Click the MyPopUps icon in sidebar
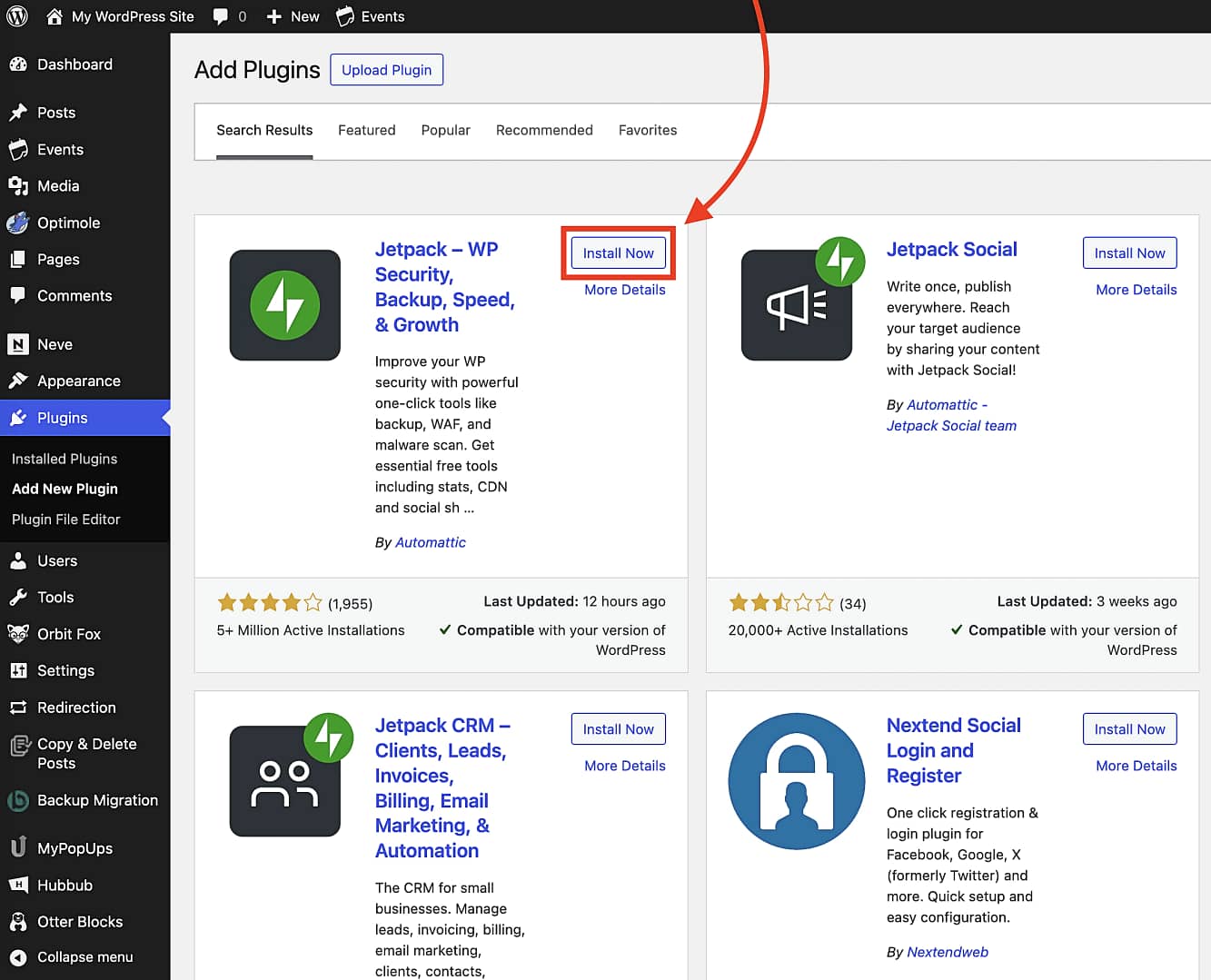The image size is (1211, 980). click(18, 848)
